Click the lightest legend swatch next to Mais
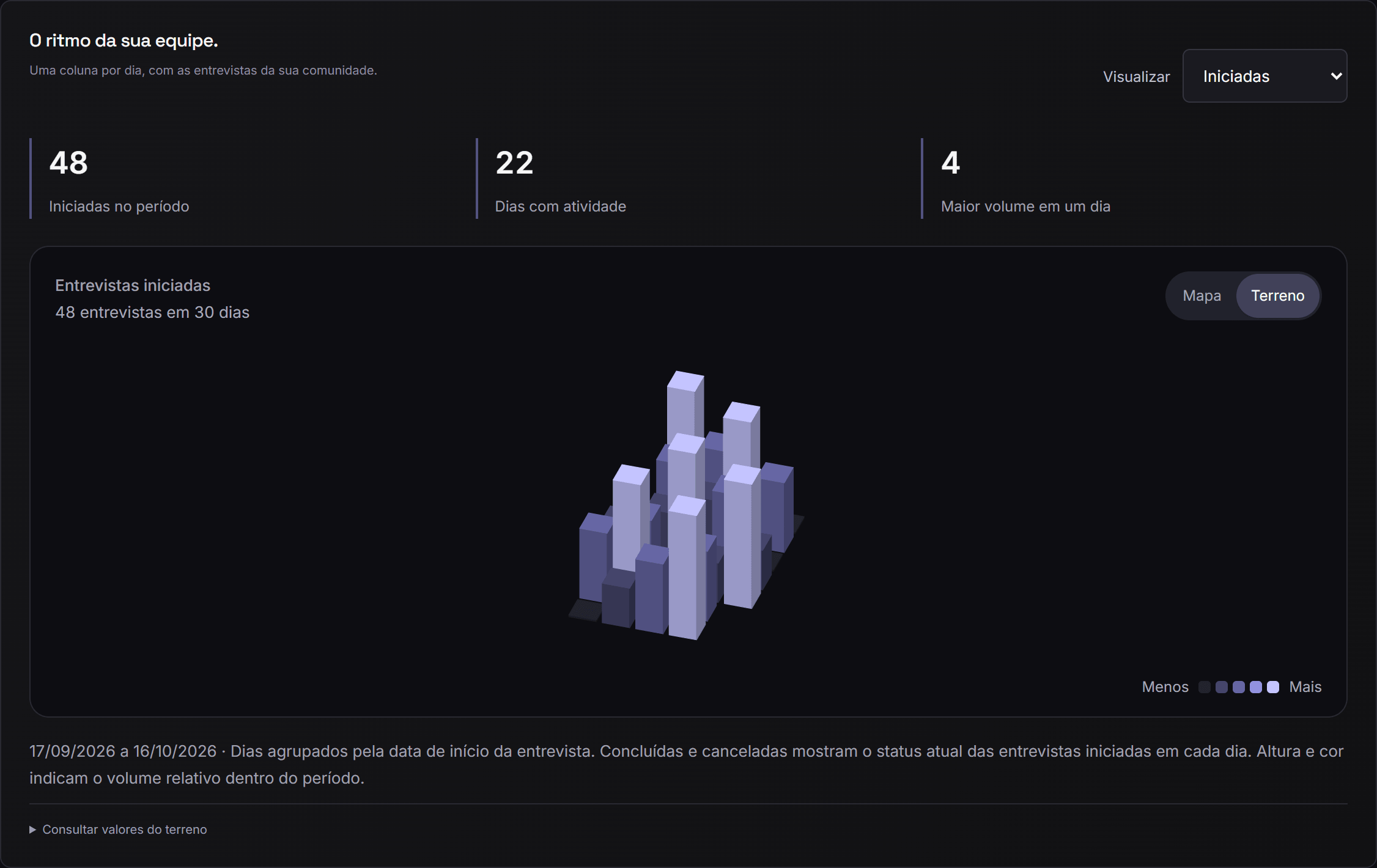The width and height of the screenshot is (1377, 868). coord(1273,687)
